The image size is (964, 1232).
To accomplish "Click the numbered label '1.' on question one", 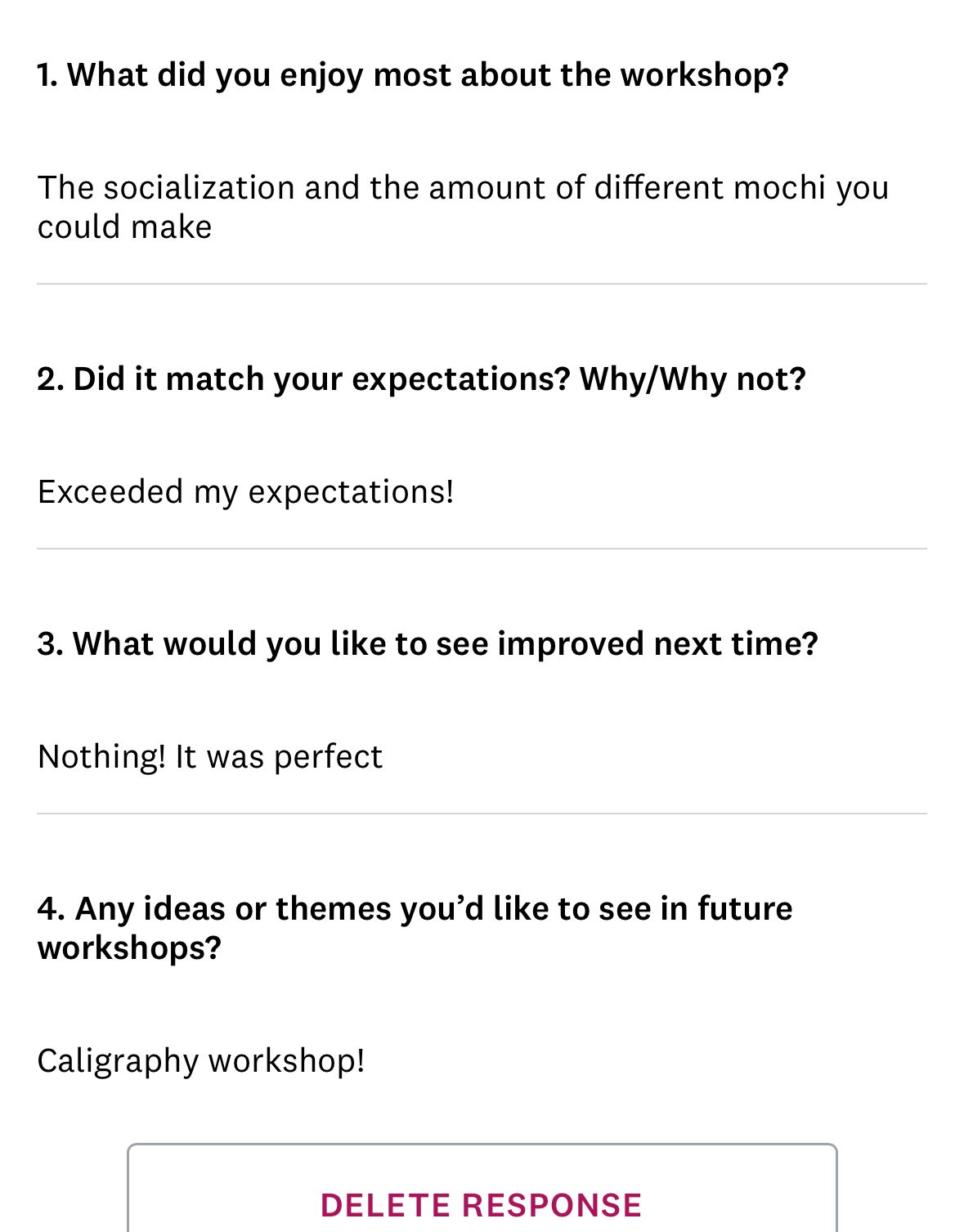I will coord(47,74).
